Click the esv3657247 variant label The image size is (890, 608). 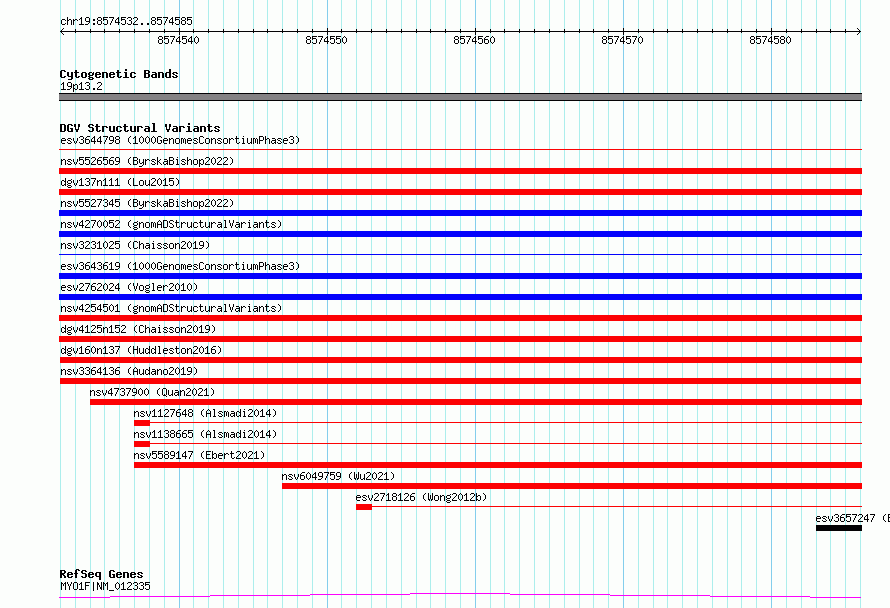point(852,518)
